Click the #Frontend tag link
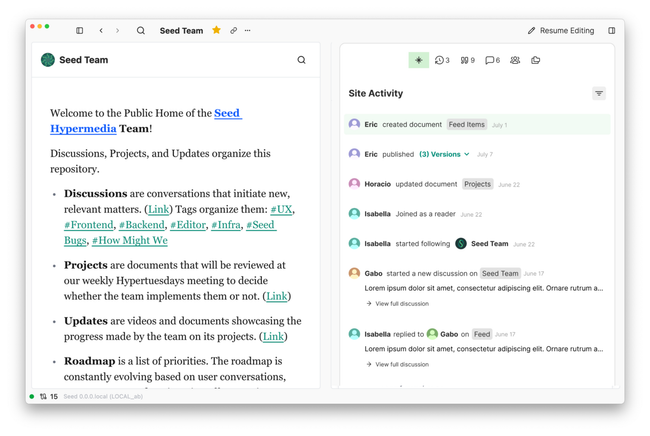The width and height of the screenshot is (650, 436). (89, 225)
